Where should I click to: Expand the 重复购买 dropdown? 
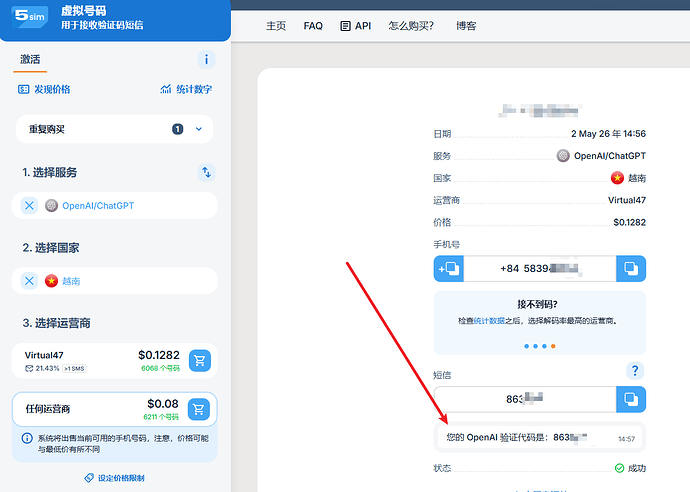click(x=199, y=129)
